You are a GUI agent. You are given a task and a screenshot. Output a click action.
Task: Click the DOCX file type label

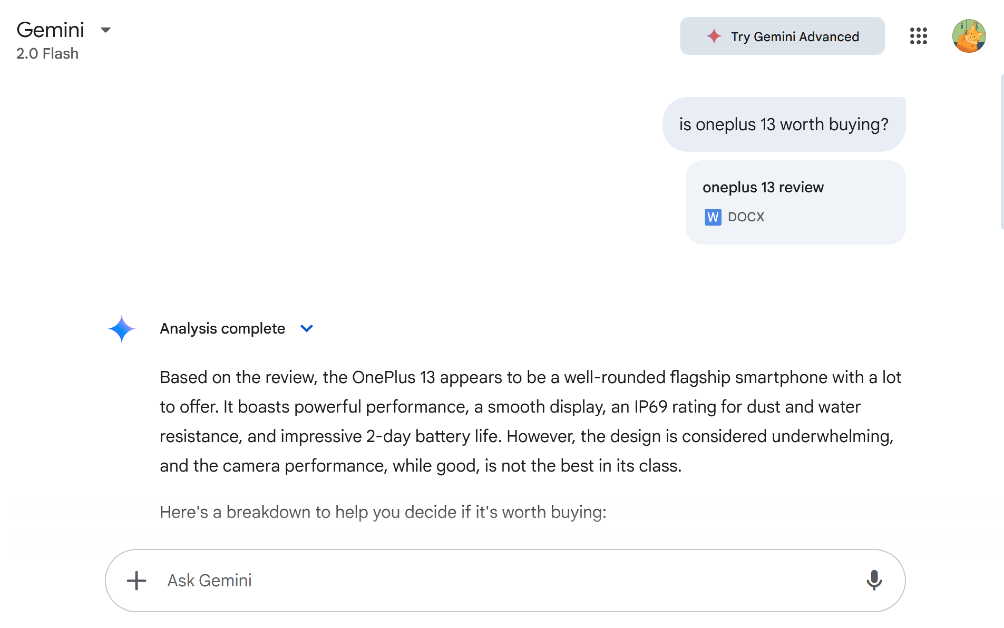(x=746, y=217)
